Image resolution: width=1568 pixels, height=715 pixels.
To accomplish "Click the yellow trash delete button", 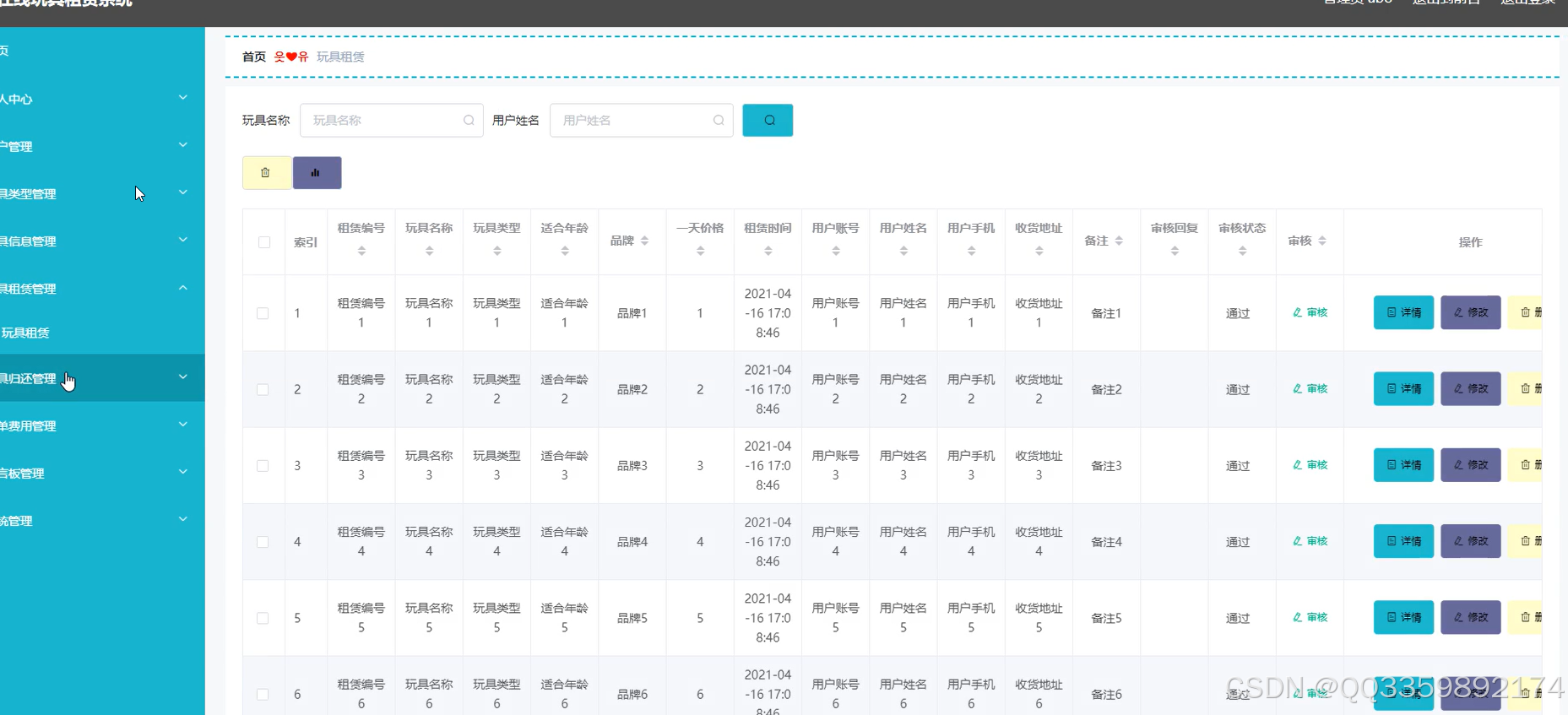I will coord(266,172).
